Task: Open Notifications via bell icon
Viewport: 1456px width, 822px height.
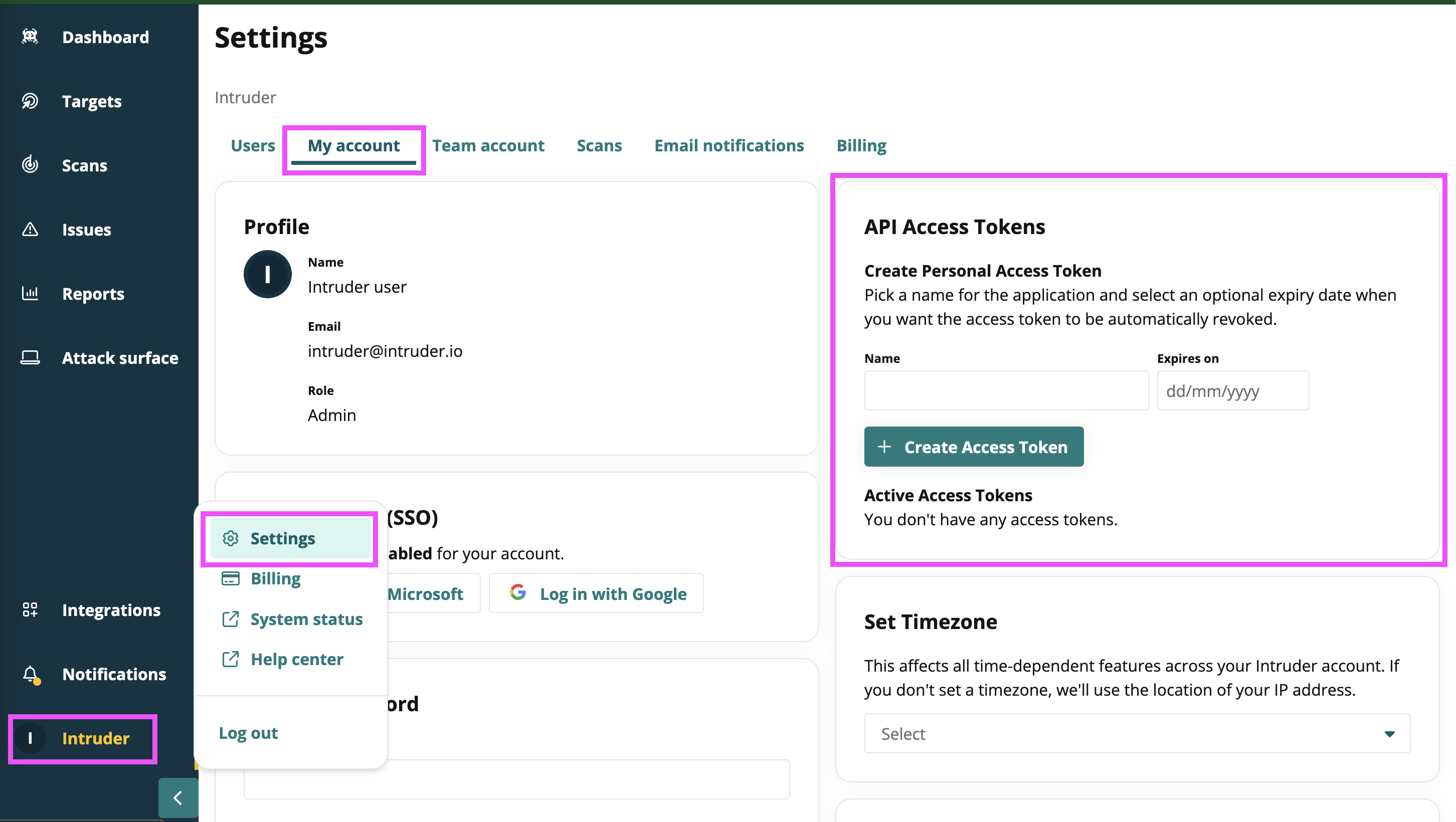Action: pyautogui.click(x=30, y=674)
